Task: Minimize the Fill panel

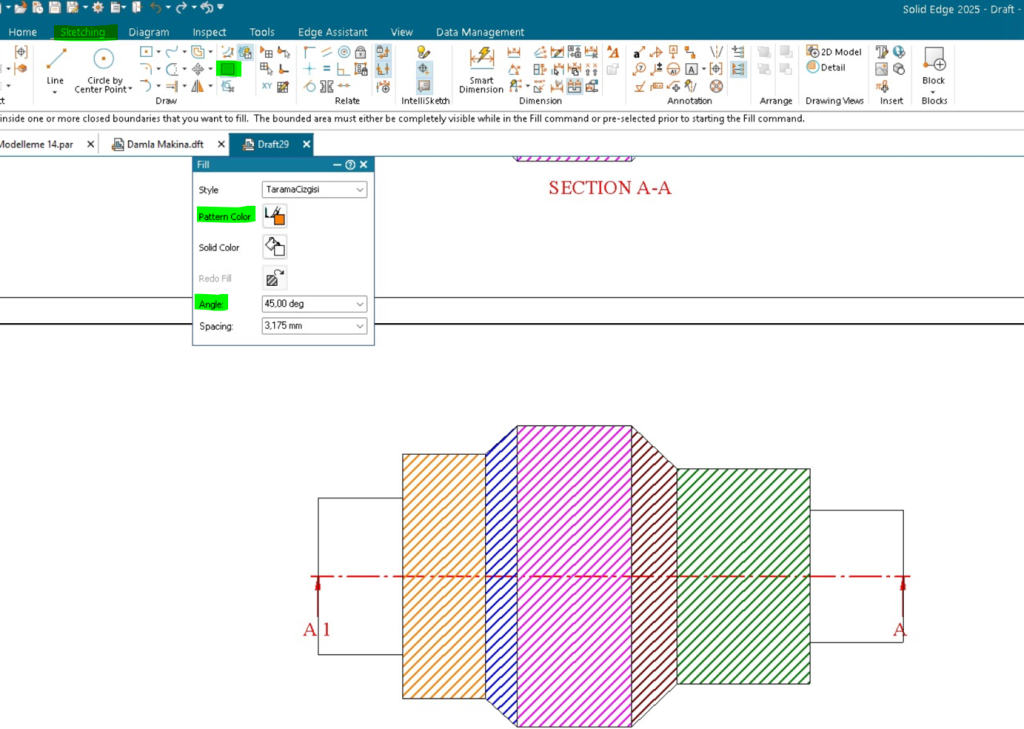Action: pyautogui.click(x=337, y=165)
